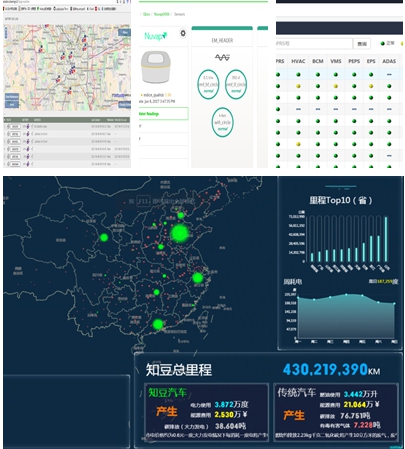Click the Sensors breadcrumb item

coord(179,14)
